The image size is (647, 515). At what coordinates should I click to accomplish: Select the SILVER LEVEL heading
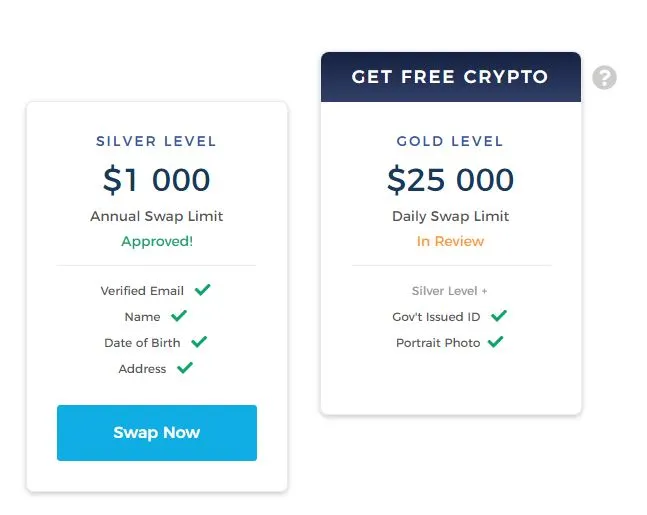[156, 141]
